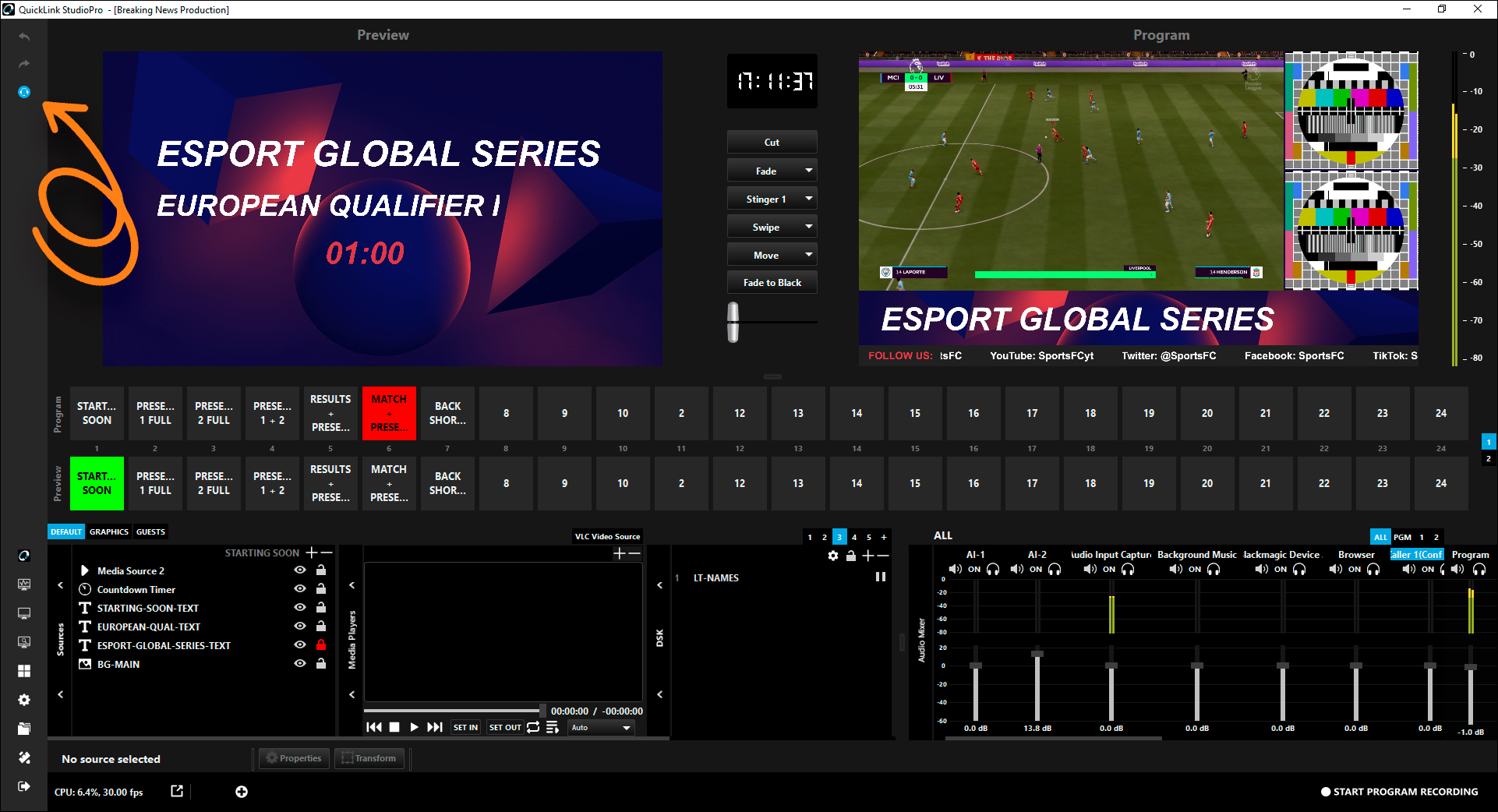Viewport: 1498px width, 812px height.
Task: Mute the Background Music speaker icon
Action: pos(1176,570)
